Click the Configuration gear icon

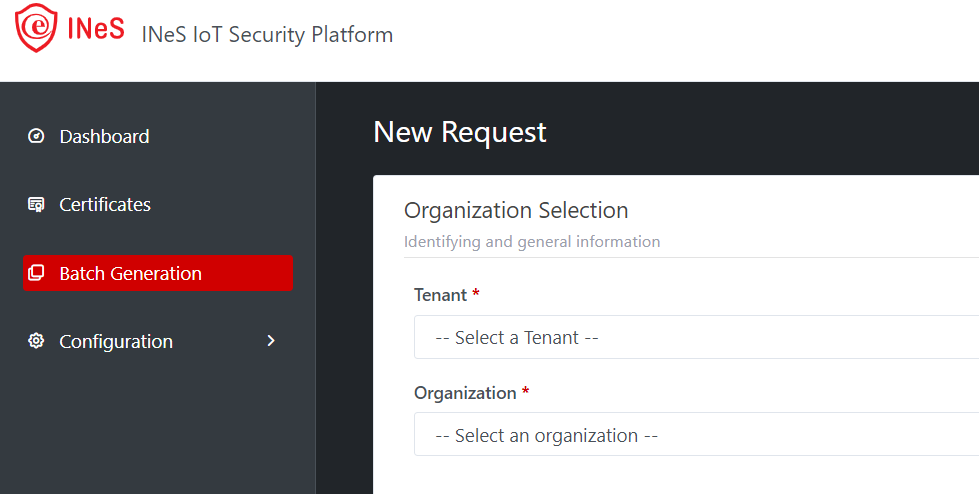(37, 341)
